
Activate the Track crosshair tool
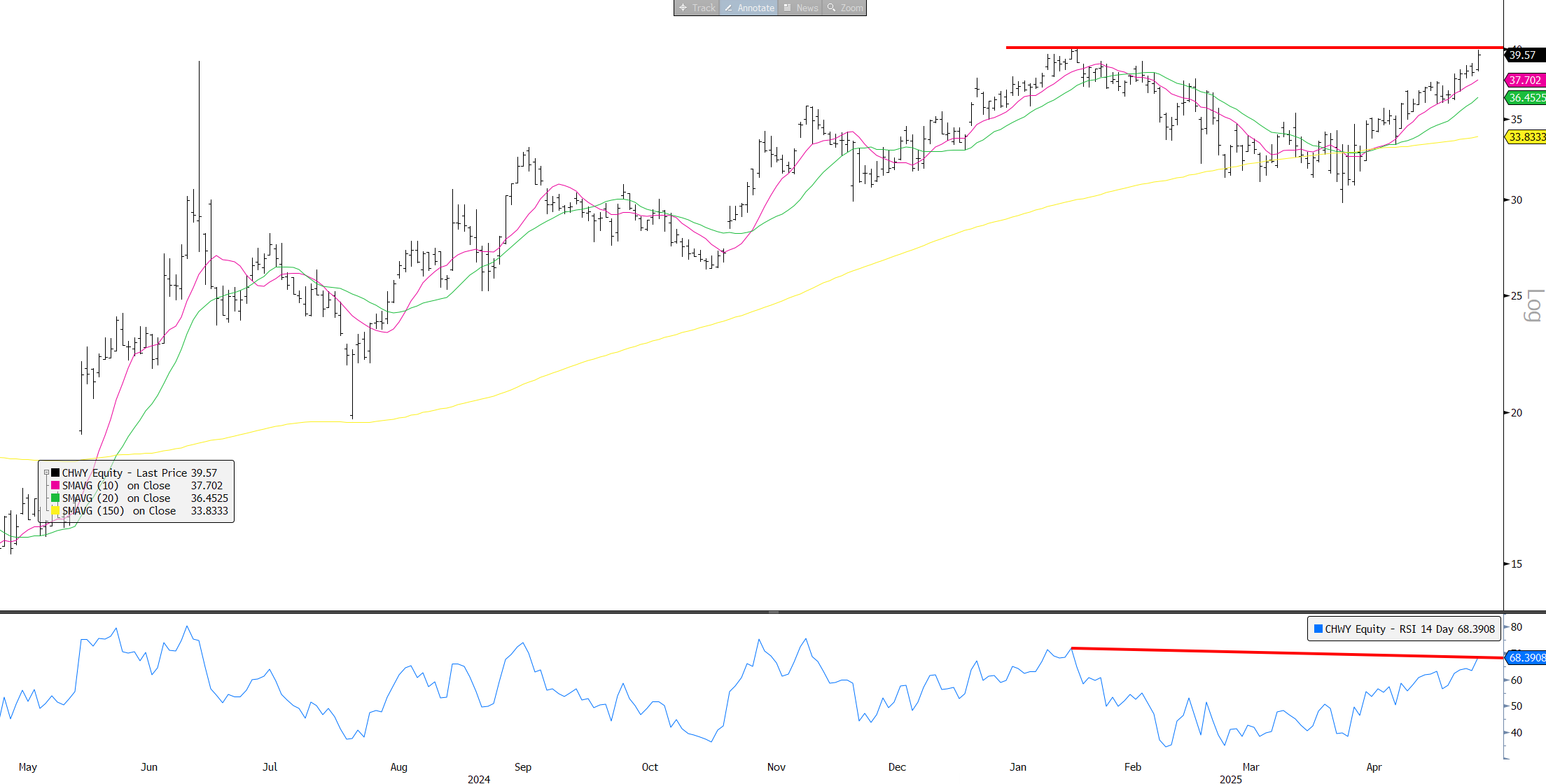697,8
